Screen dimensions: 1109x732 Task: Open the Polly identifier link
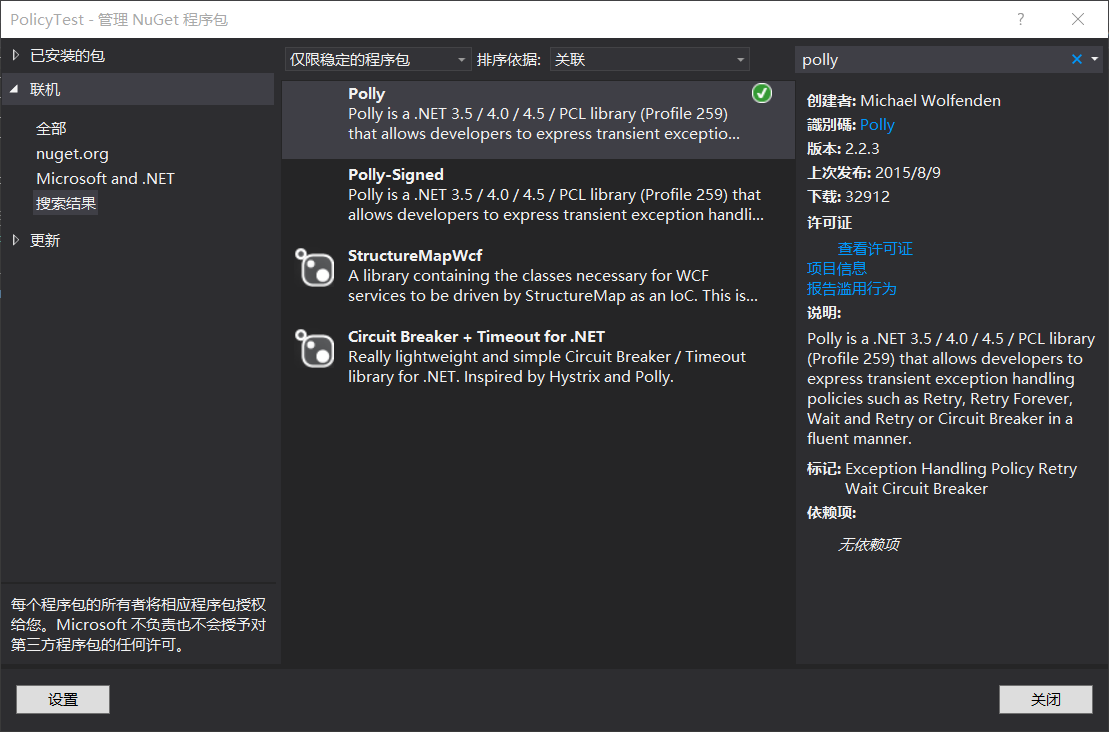(x=877, y=124)
